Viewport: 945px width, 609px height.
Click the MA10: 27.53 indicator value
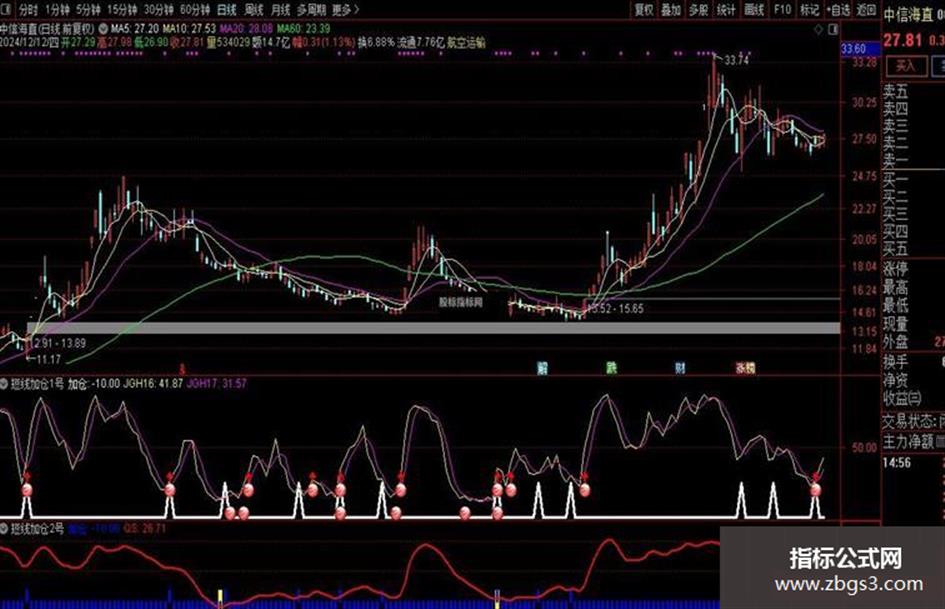pyautogui.click(x=189, y=28)
